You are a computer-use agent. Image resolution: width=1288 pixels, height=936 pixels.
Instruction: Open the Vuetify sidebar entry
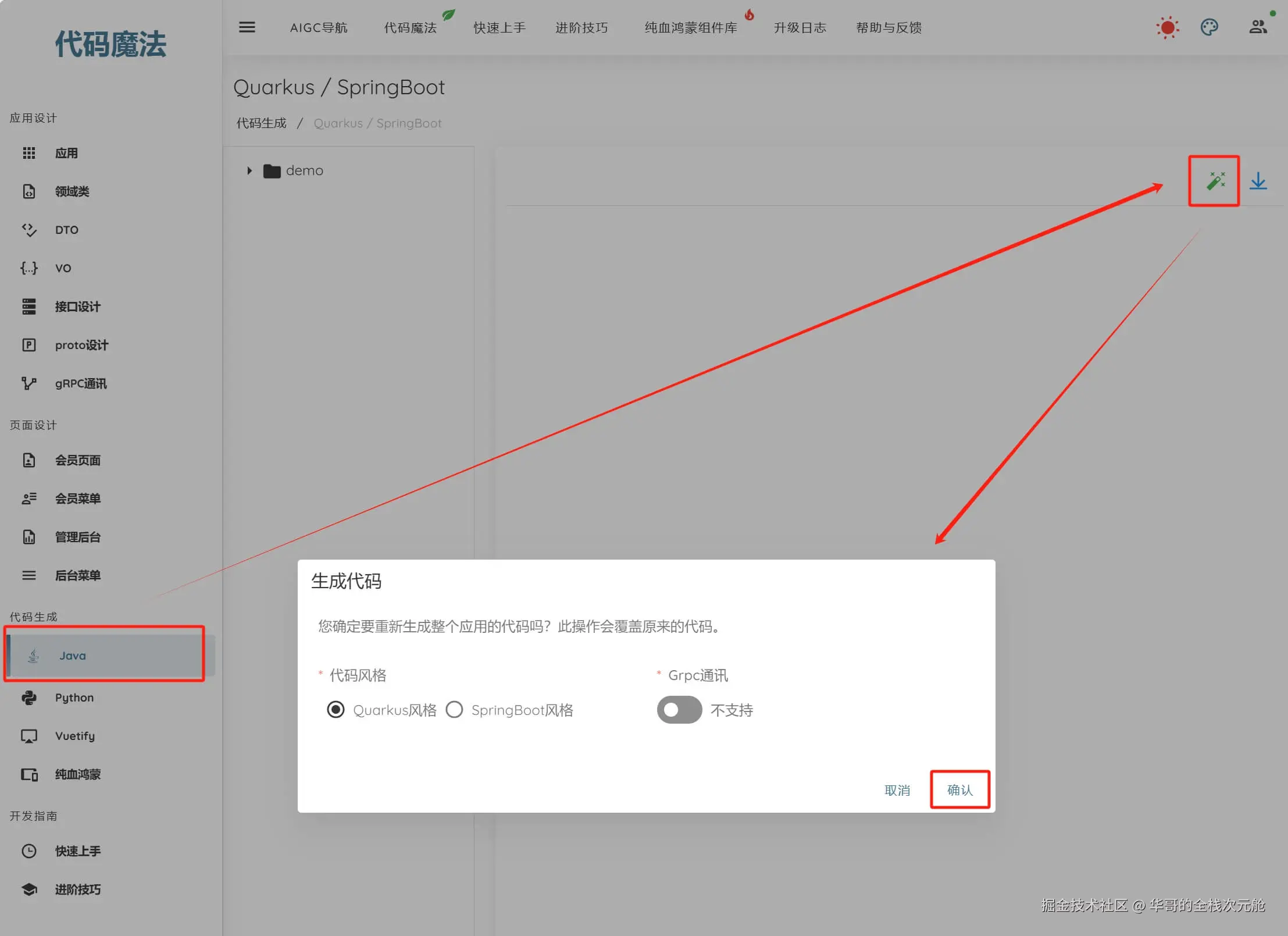[x=74, y=736]
